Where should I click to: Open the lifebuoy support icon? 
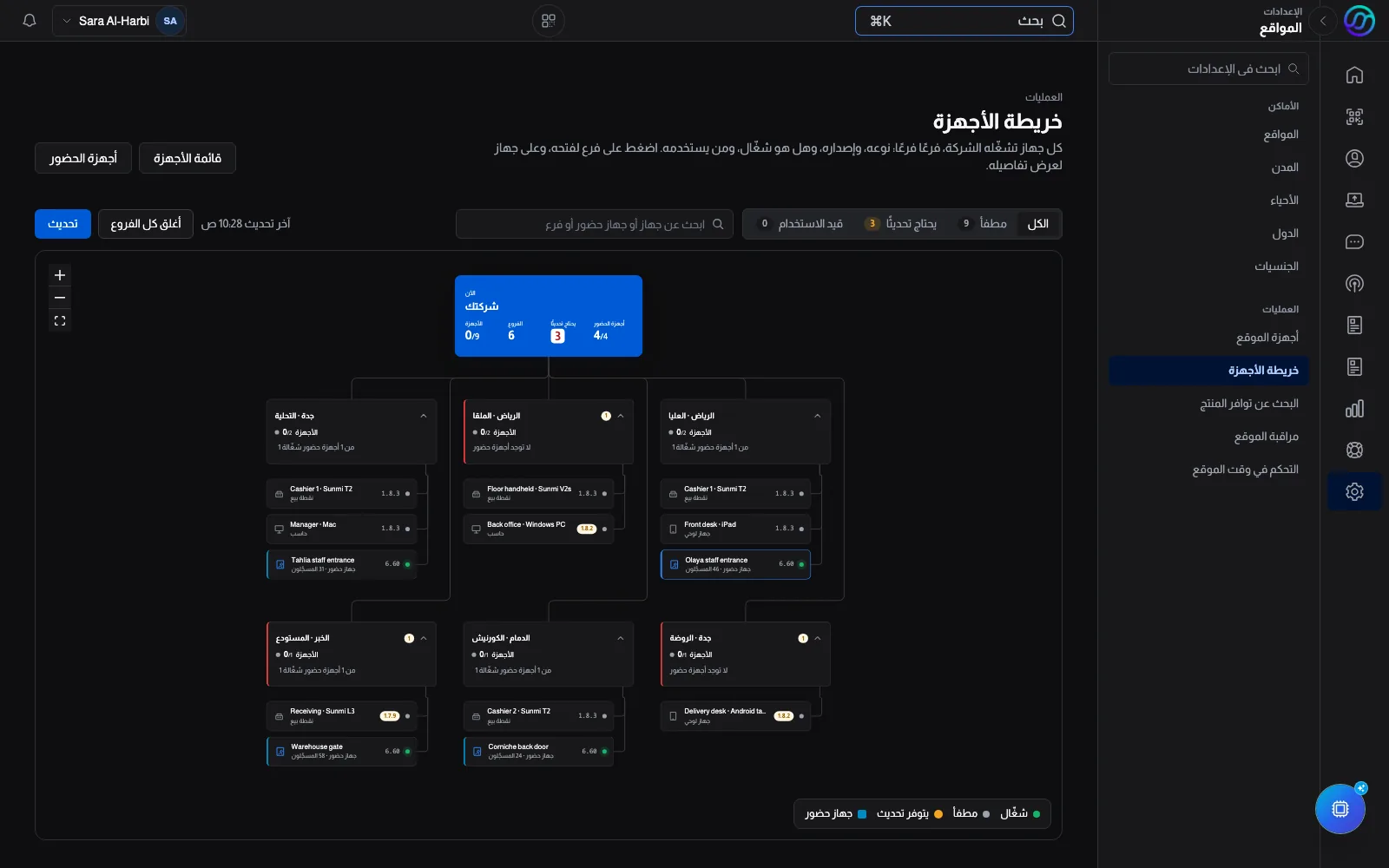tap(1354, 450)
